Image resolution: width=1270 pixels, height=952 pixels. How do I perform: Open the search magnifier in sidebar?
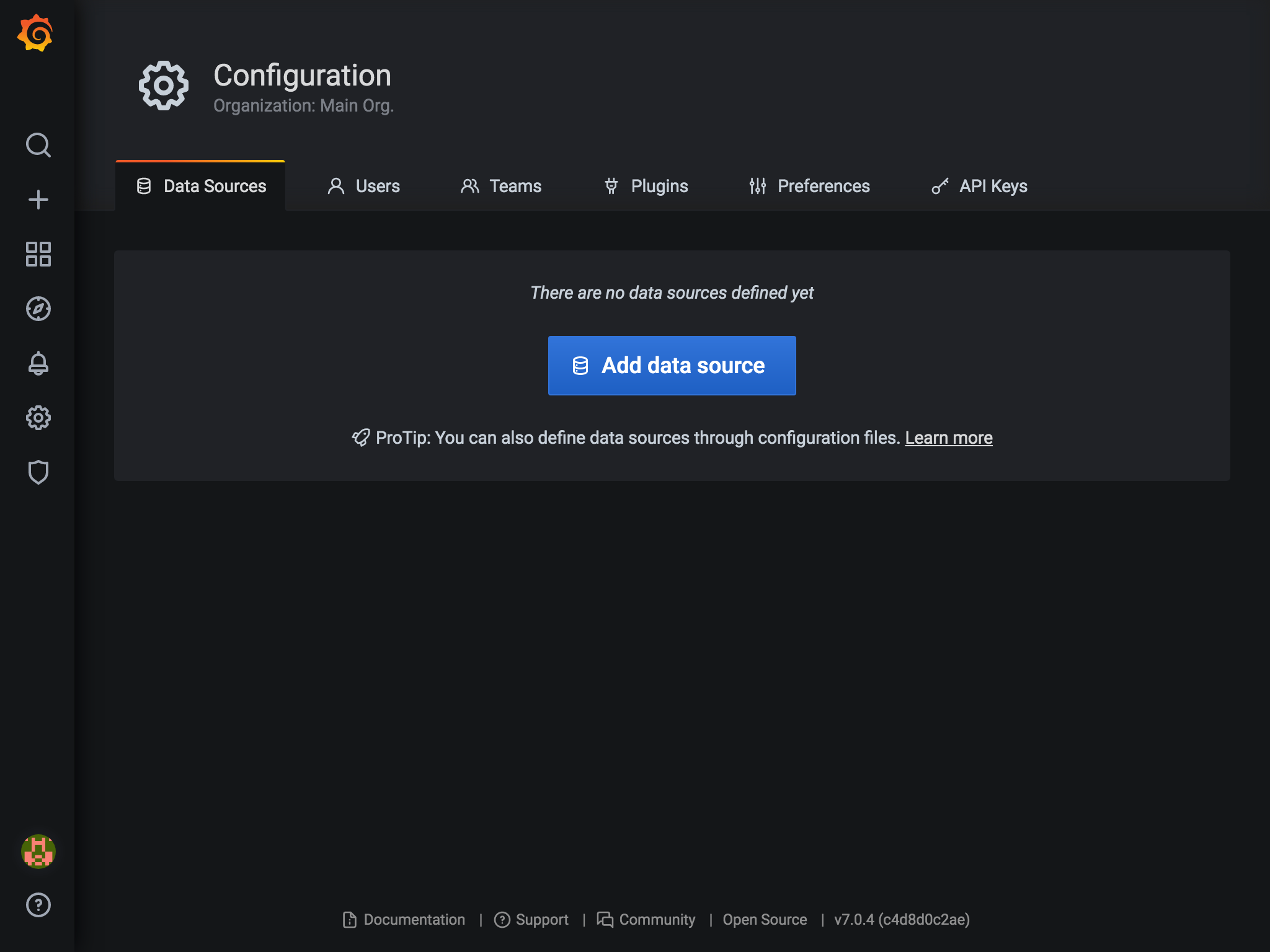38,145
